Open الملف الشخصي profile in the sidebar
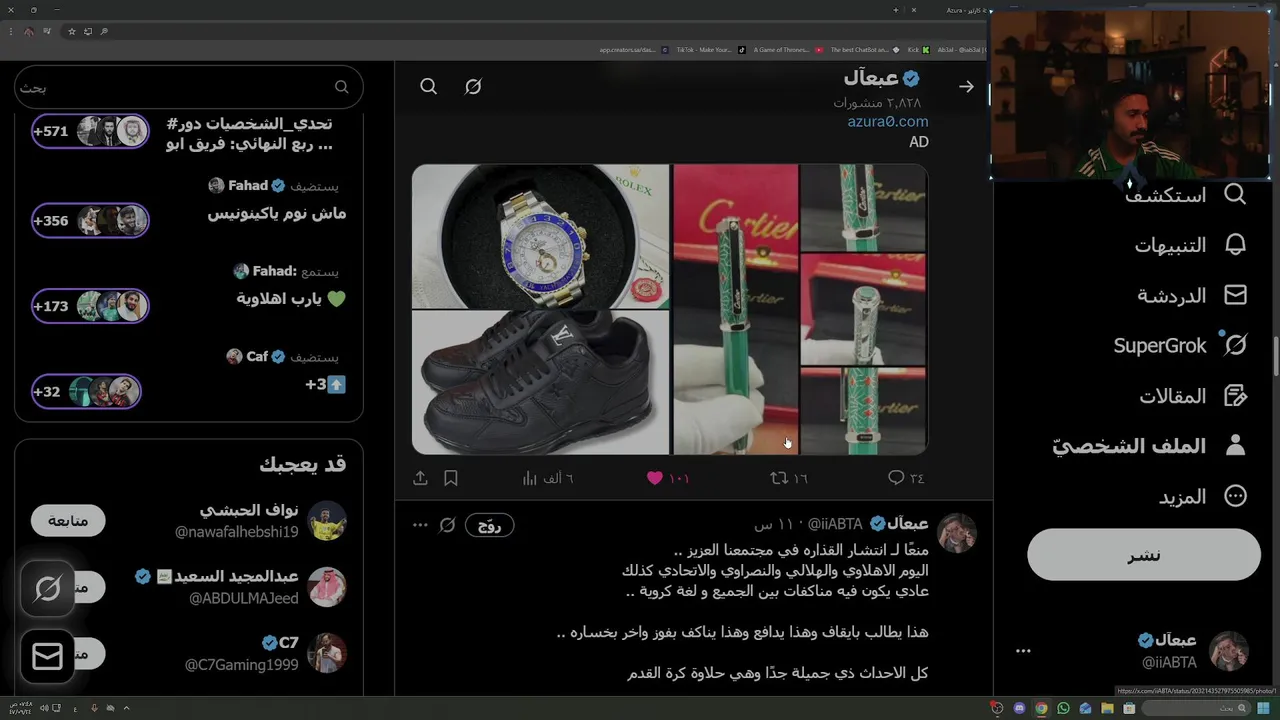The image size is (1280, 720). [1148, 446]
